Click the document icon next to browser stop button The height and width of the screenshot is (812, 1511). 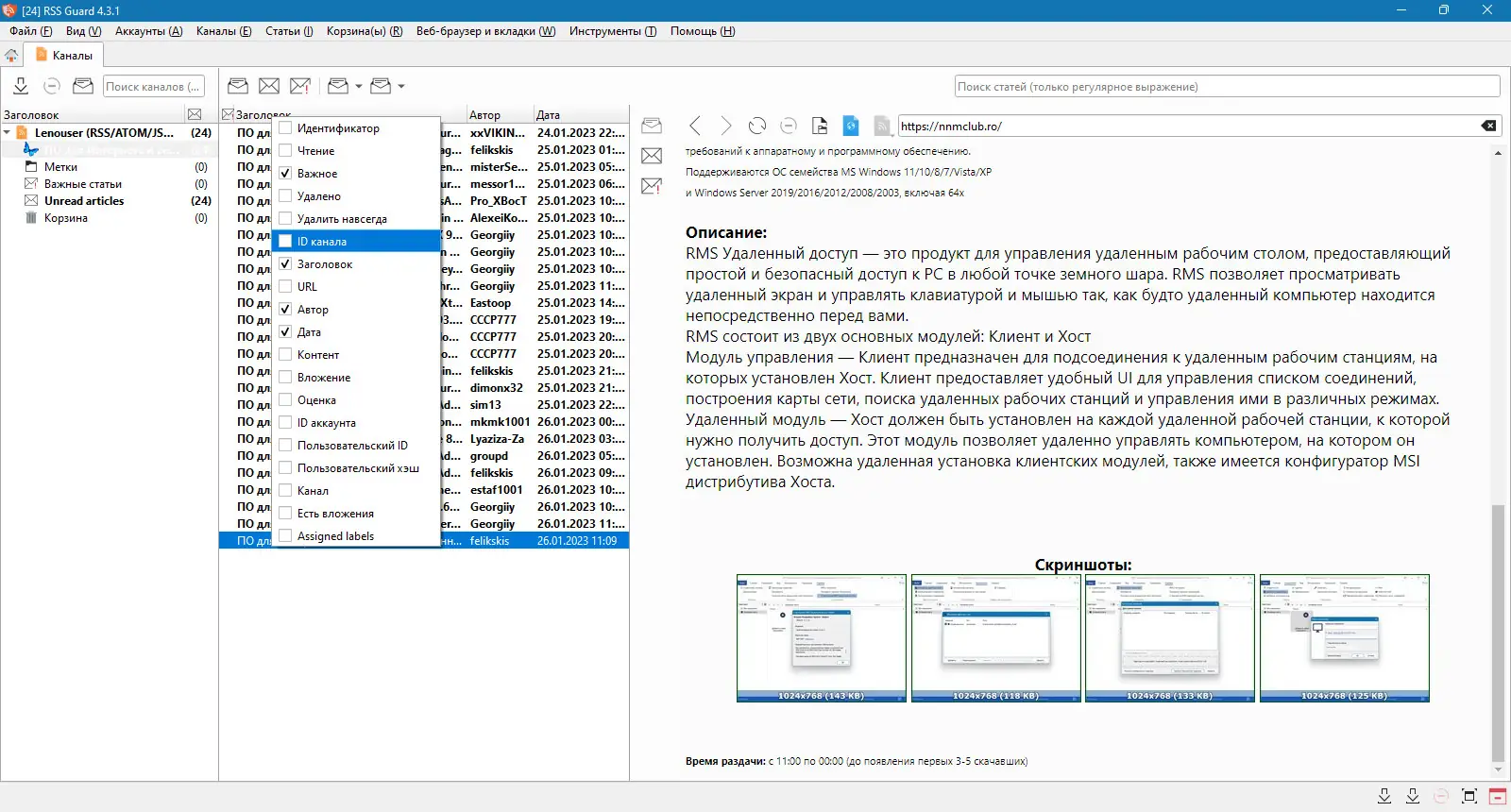click(x=820, y=126)
